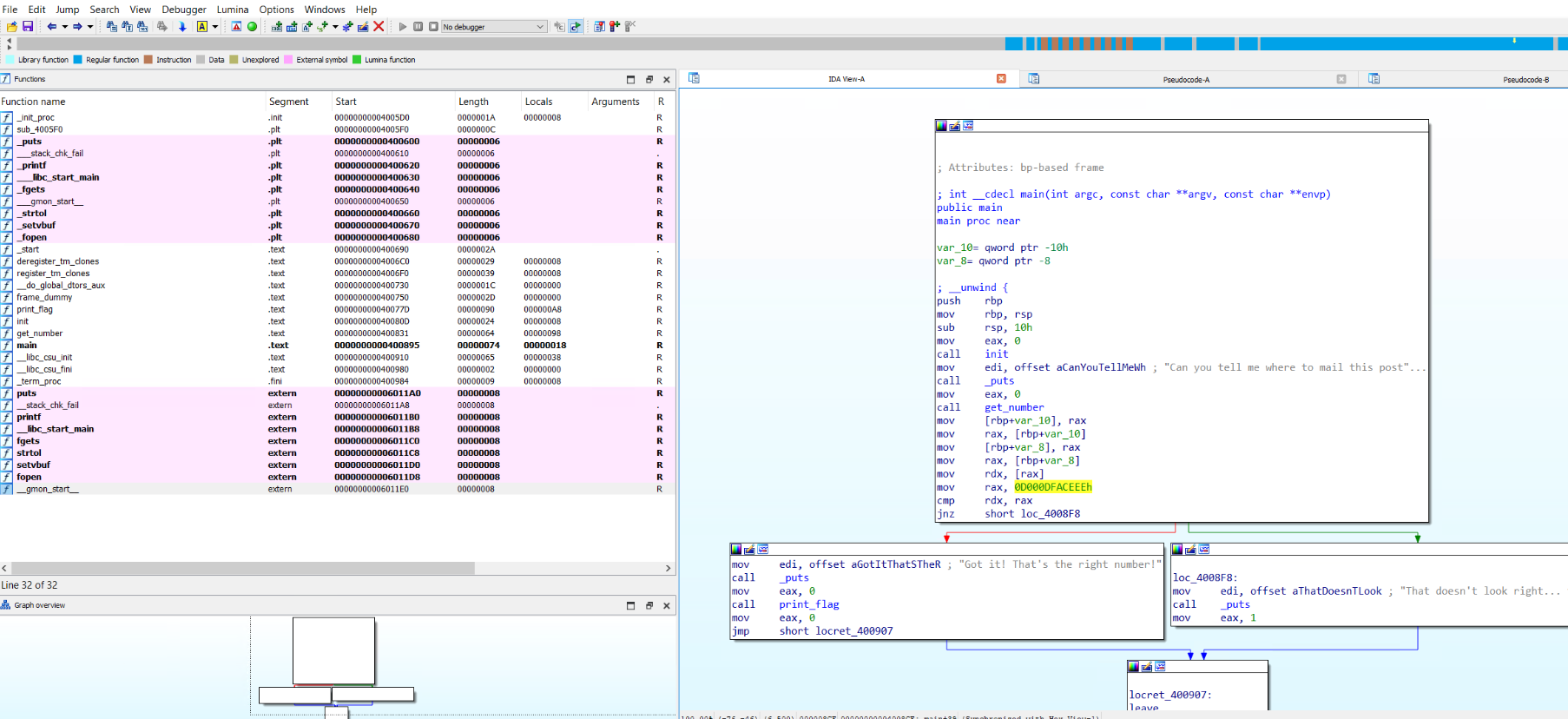
Task: Start the process with the play button
Action: 403,27
